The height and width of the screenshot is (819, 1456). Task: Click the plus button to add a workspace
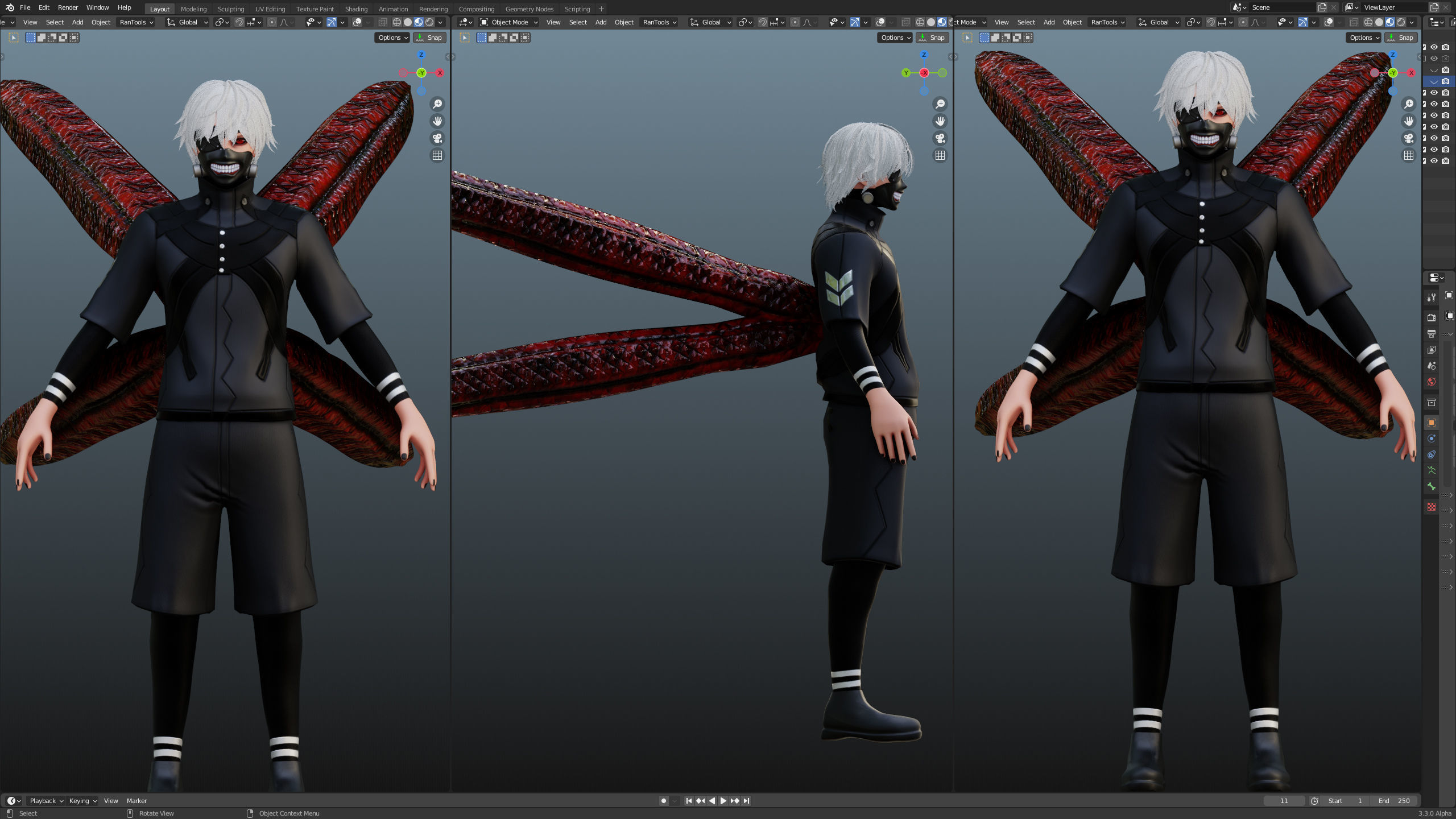[x=601, y=9]
